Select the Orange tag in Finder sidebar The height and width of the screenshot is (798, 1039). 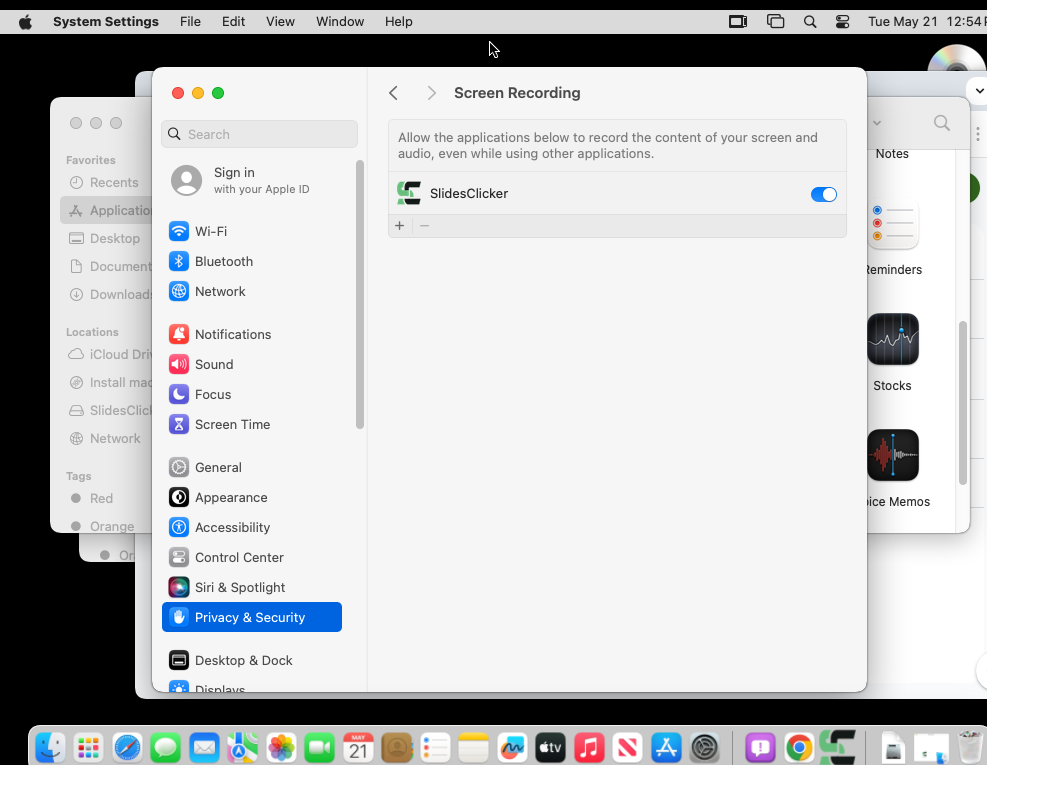(103, 526)
